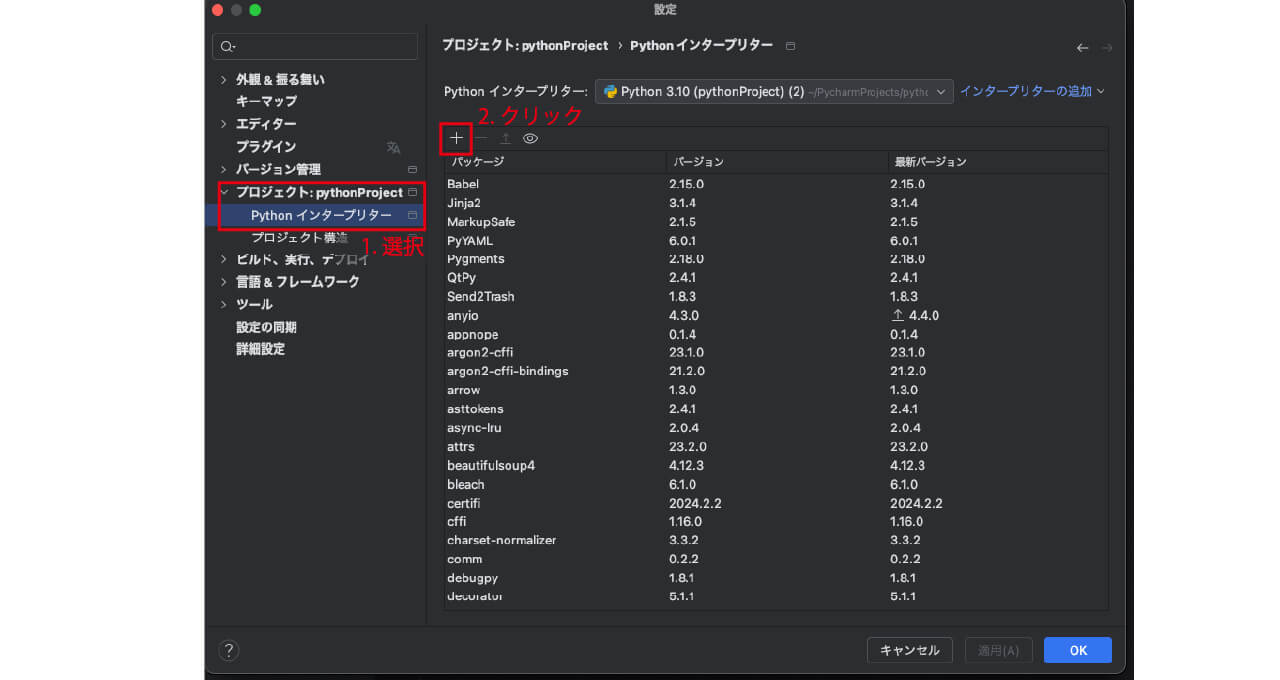This screenshot has width=1280, height=680.
Task: Click the forward arrow in the header
Action: (1107, 47)
